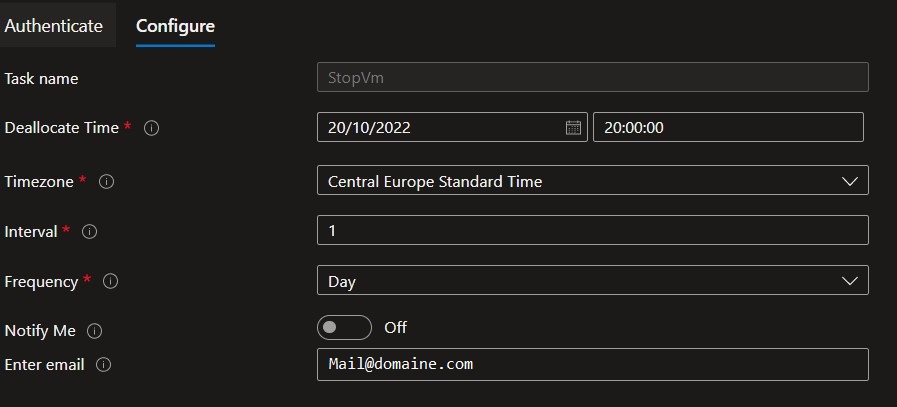Click the Interval input field
This screenshot has height=407, width=897.
click(x=592, y=231)
